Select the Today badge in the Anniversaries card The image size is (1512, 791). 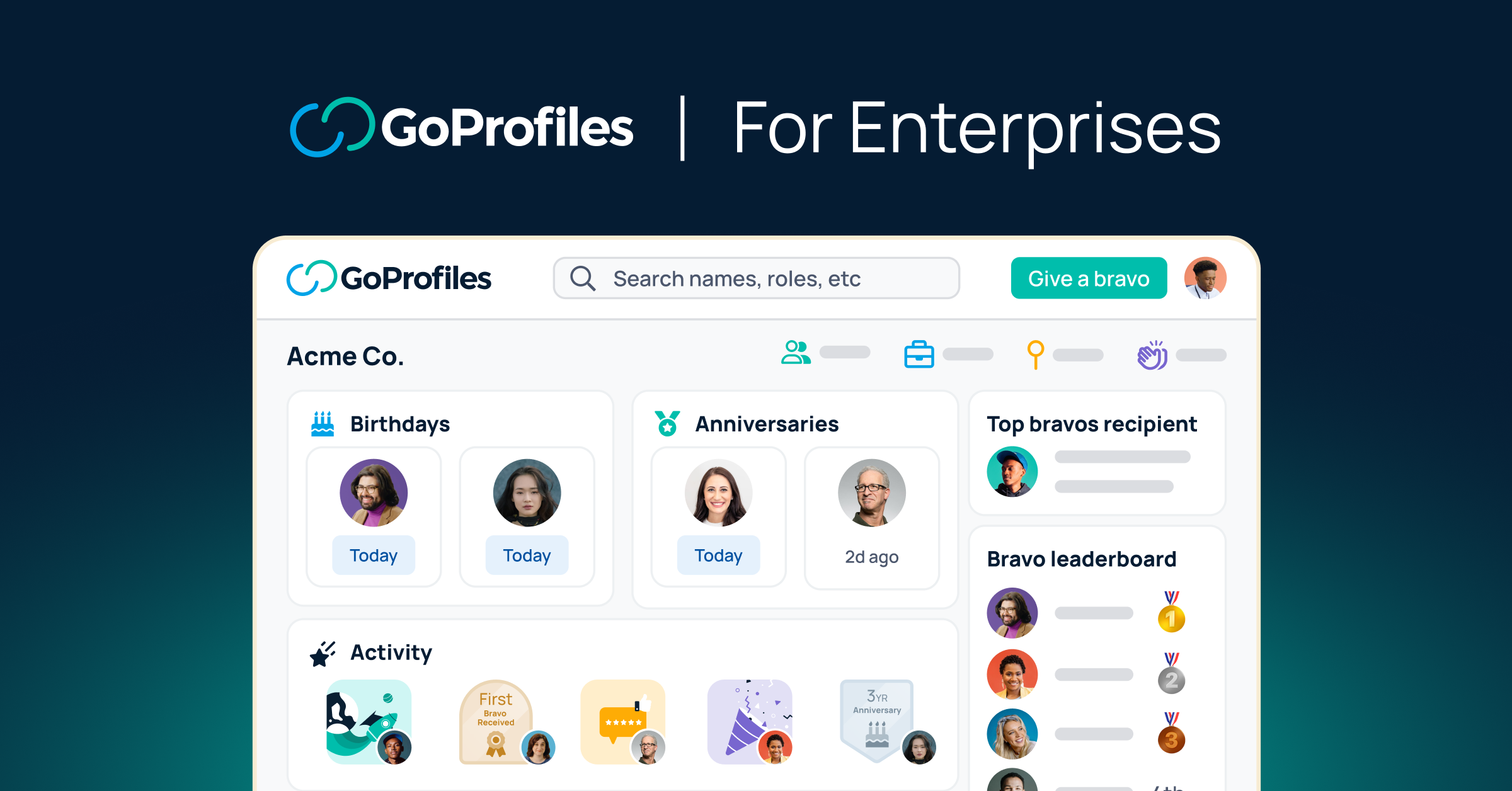point(718,555)
